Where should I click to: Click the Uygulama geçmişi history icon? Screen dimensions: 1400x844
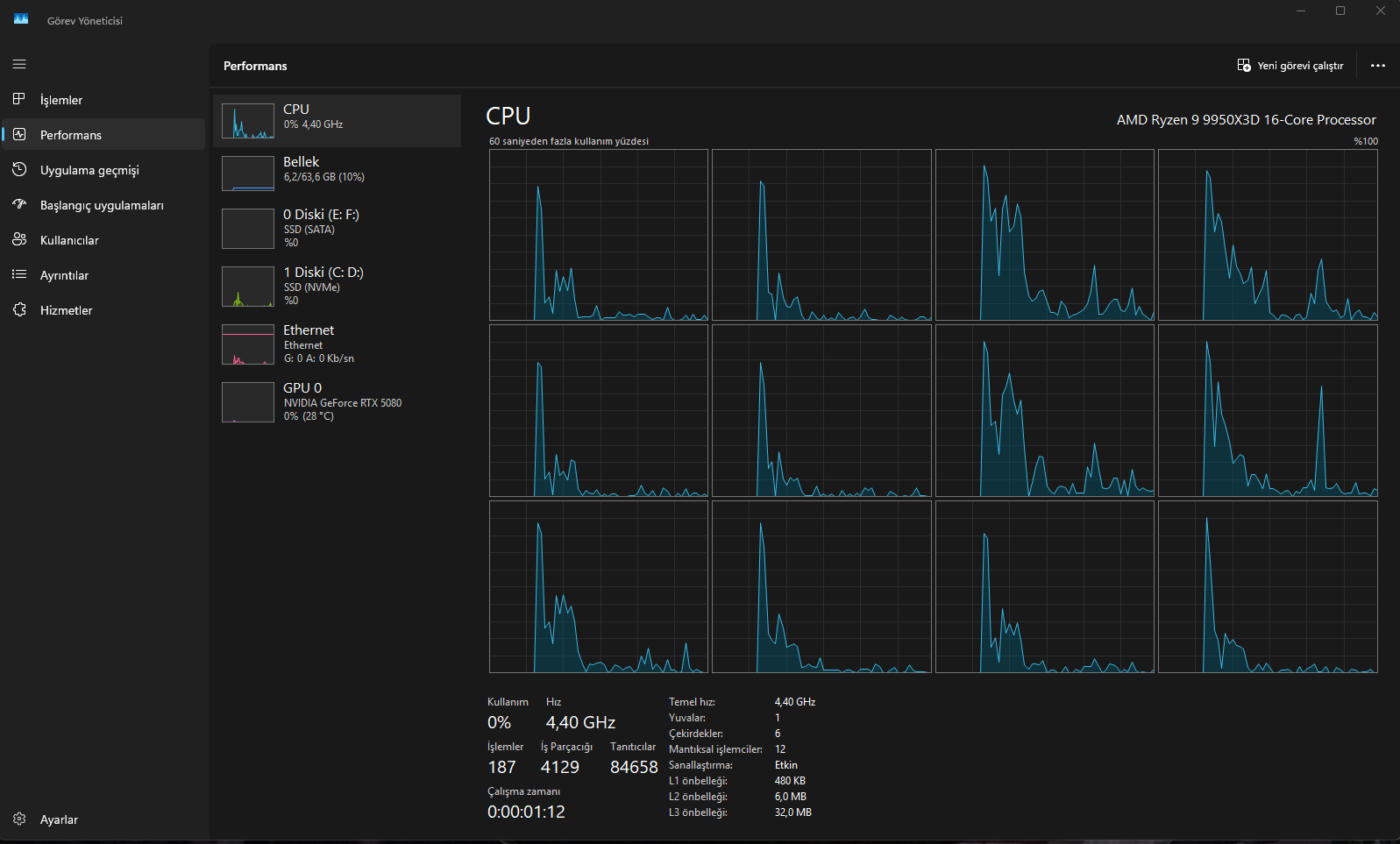(x=19, y=169)
